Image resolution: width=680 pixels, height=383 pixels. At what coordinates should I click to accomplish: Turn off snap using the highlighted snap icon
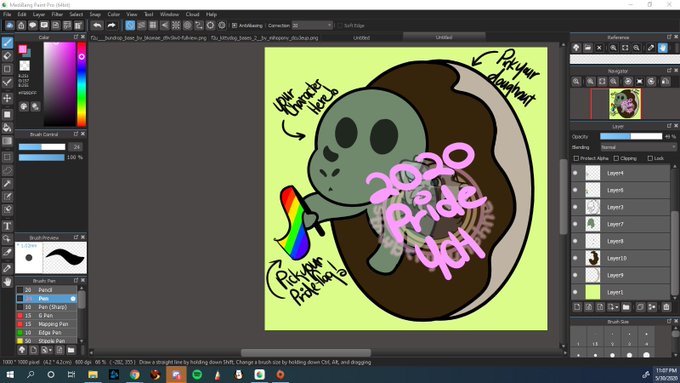coord(130,25)
